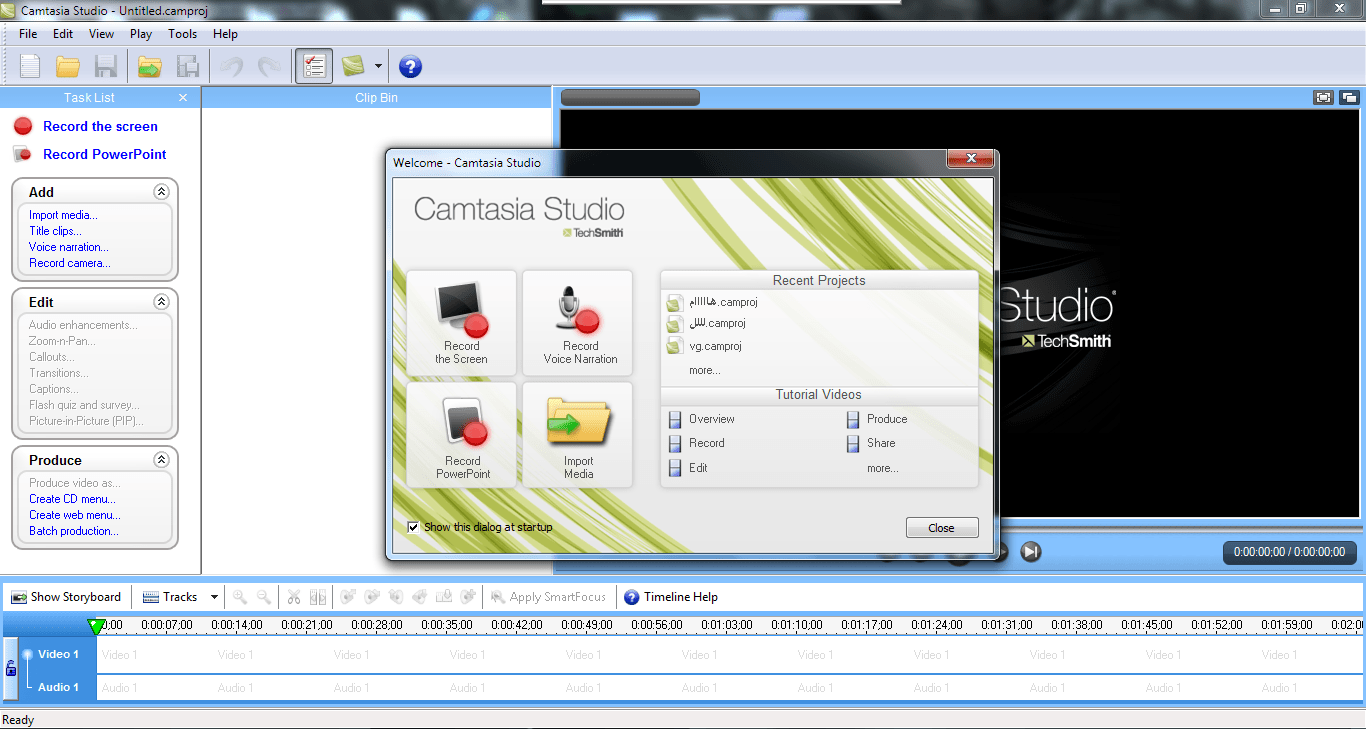Open the Tracks dropdown arrow
The width and height of the screenshot is (1366, 729).
click(x=214, y=597)
